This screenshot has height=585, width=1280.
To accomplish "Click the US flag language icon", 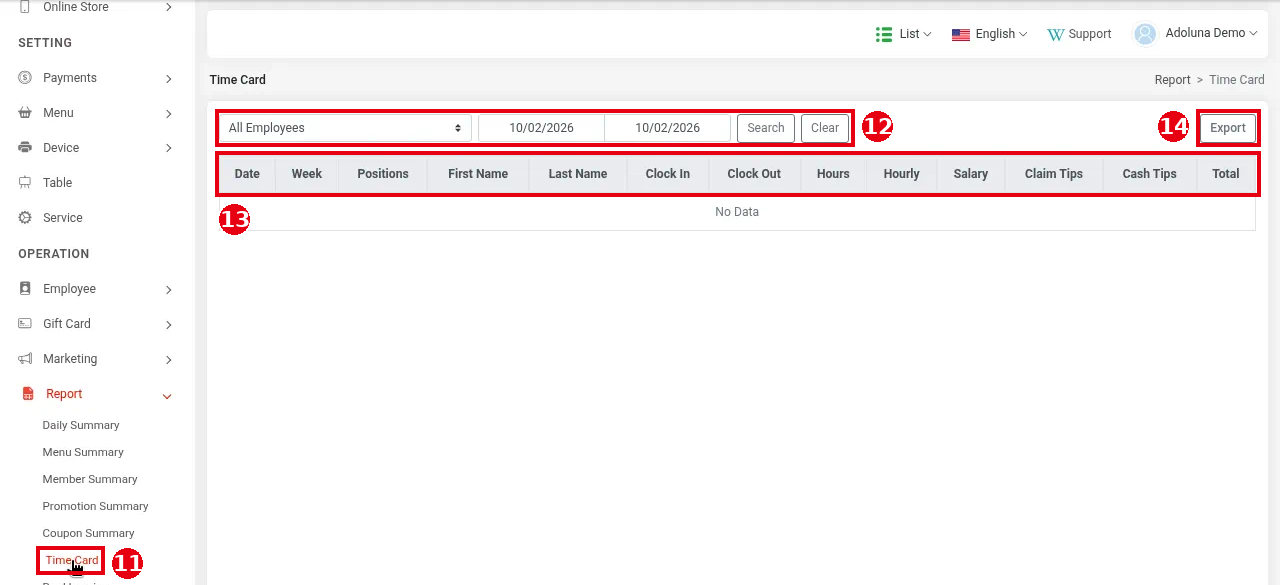I will click(961, 34).
